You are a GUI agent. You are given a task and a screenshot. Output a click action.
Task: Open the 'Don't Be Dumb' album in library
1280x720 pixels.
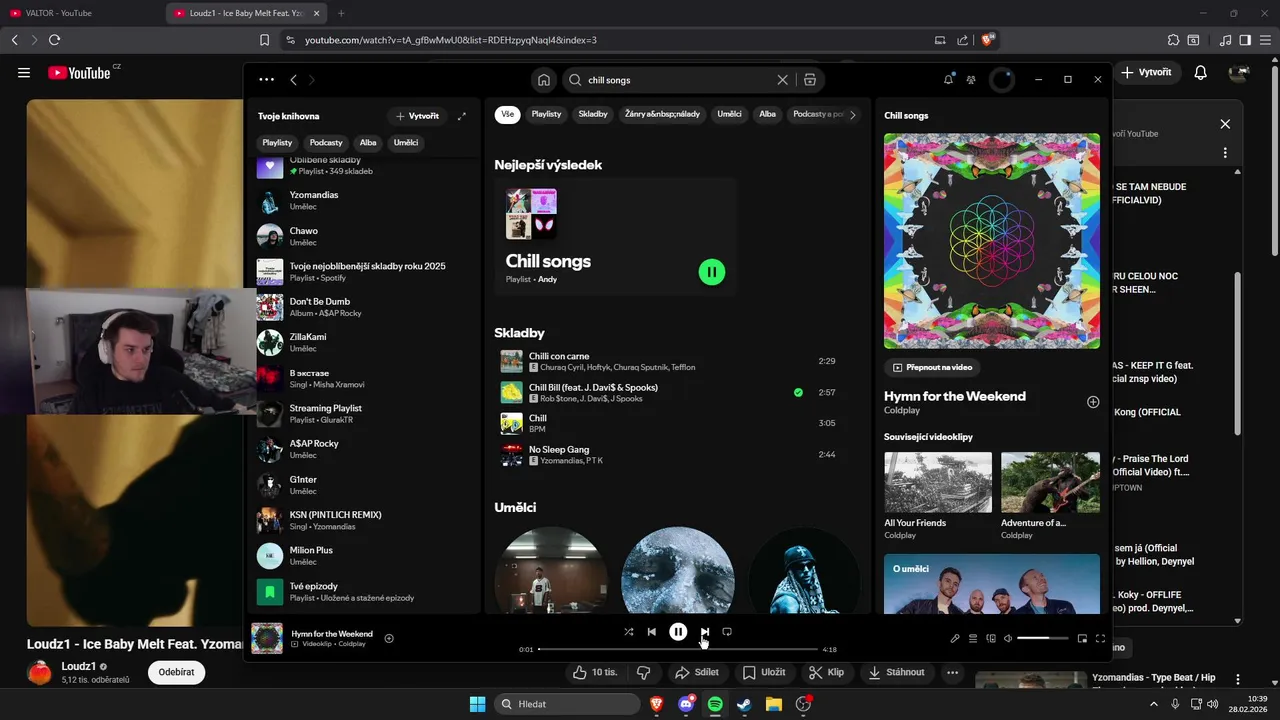click(365, 307)
